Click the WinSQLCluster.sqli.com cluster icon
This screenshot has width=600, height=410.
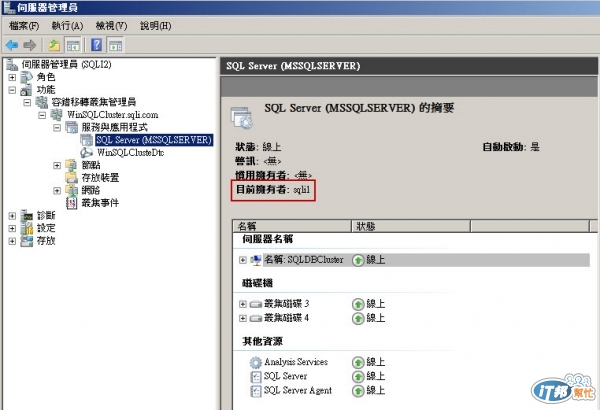pos(57,114)
